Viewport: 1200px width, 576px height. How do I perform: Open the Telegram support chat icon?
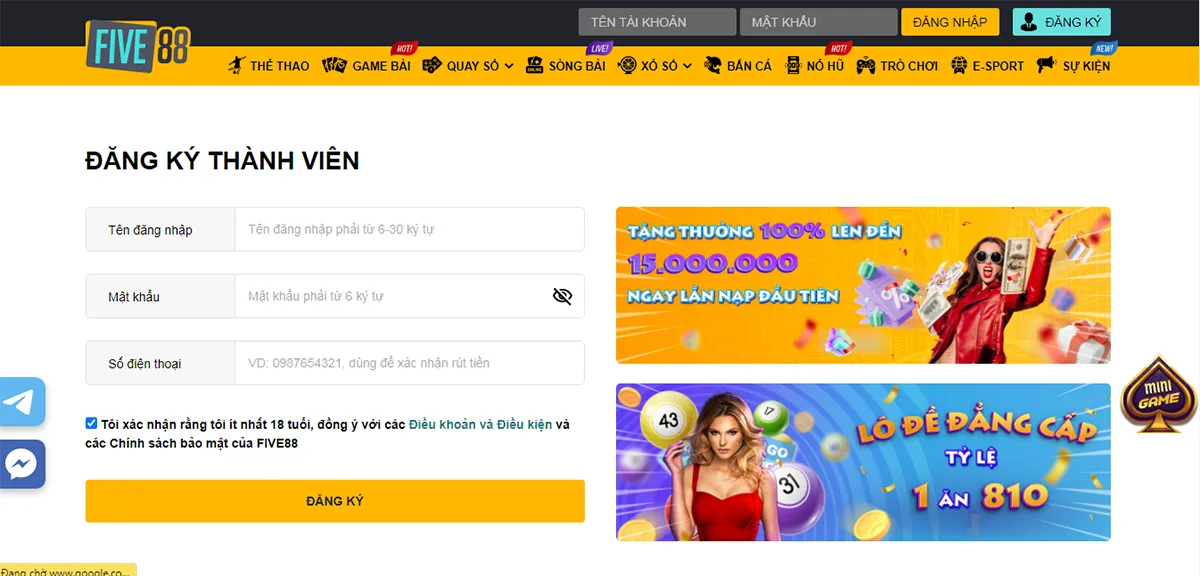(x=22, y=402)
